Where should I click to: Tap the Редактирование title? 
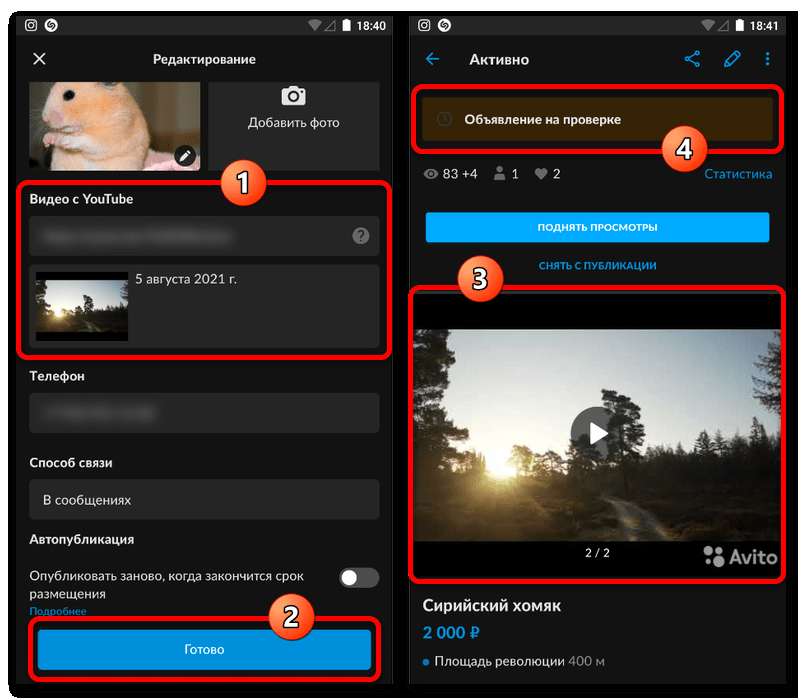click(x=204, y=59)
